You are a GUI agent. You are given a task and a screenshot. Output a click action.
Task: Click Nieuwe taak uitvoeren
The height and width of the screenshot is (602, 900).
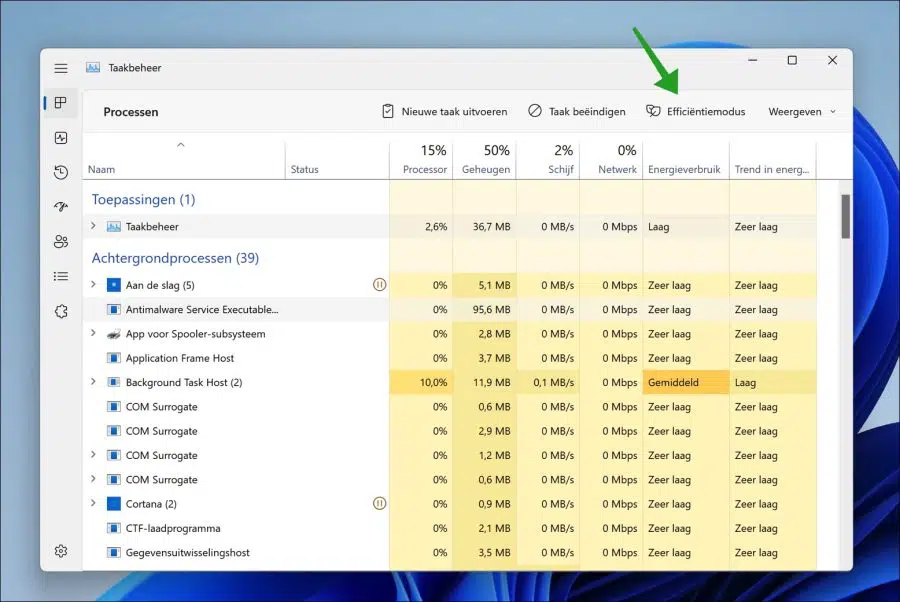click(x=445, y=111)
